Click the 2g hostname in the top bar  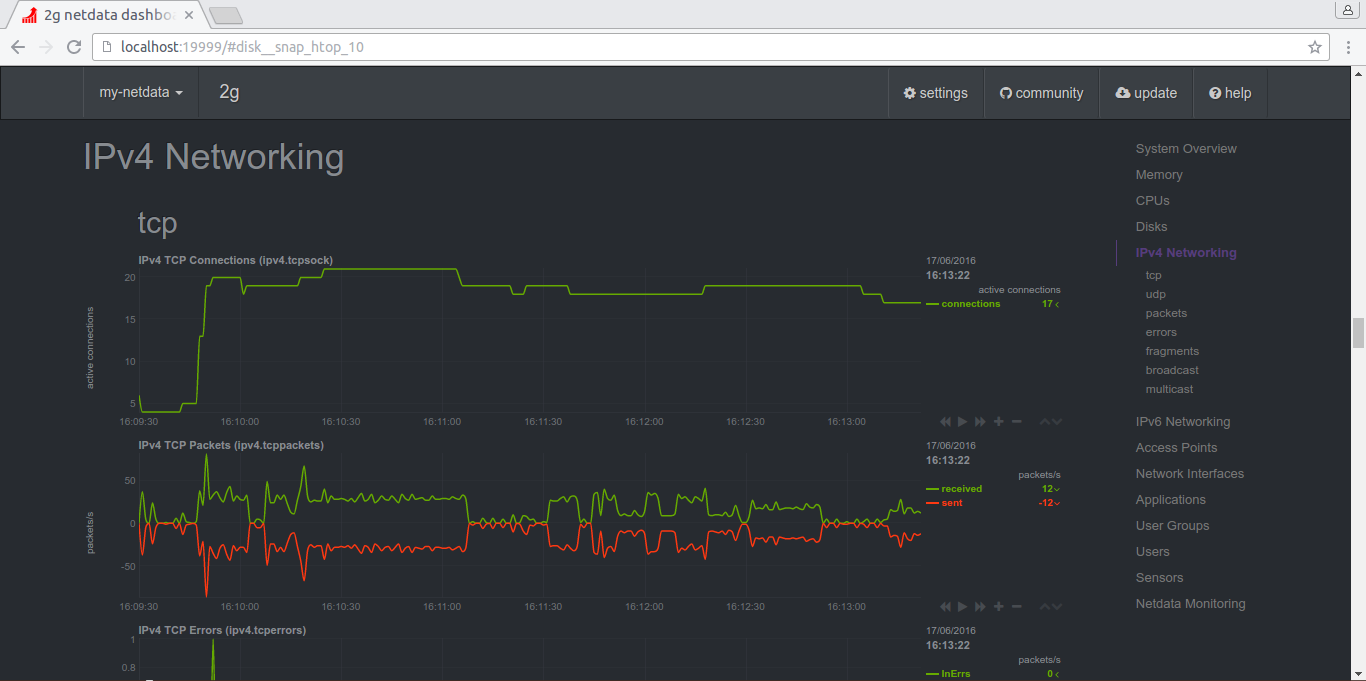point(229,93)
